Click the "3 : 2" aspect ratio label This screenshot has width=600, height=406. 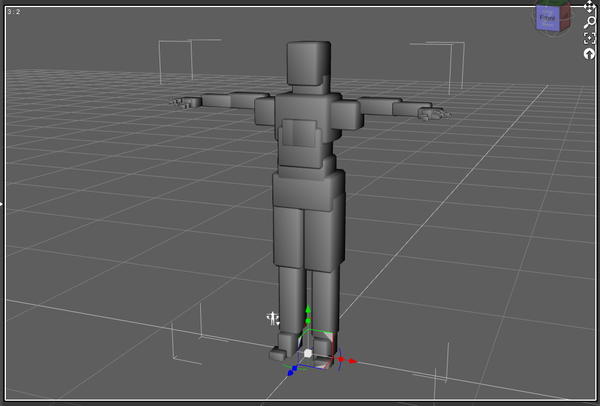13,12
